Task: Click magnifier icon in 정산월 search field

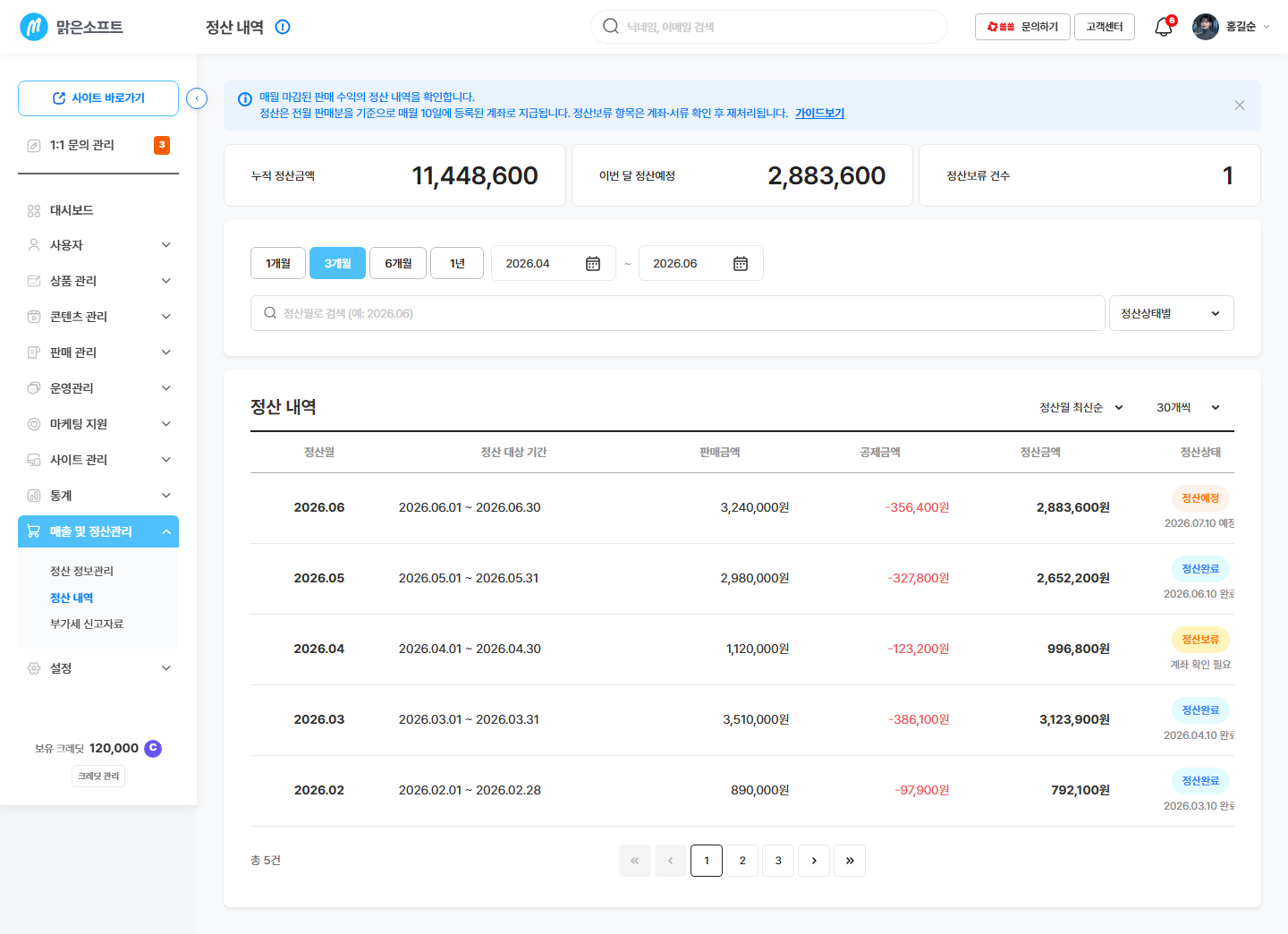Action: 270,313
